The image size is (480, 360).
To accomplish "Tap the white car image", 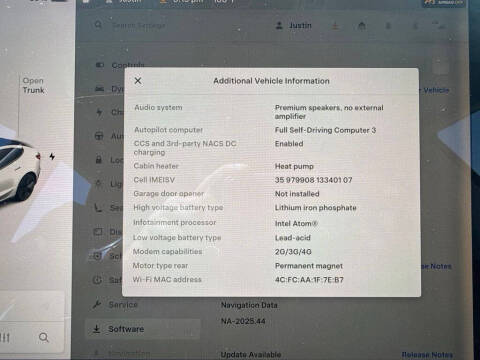I will pos(19,171).
